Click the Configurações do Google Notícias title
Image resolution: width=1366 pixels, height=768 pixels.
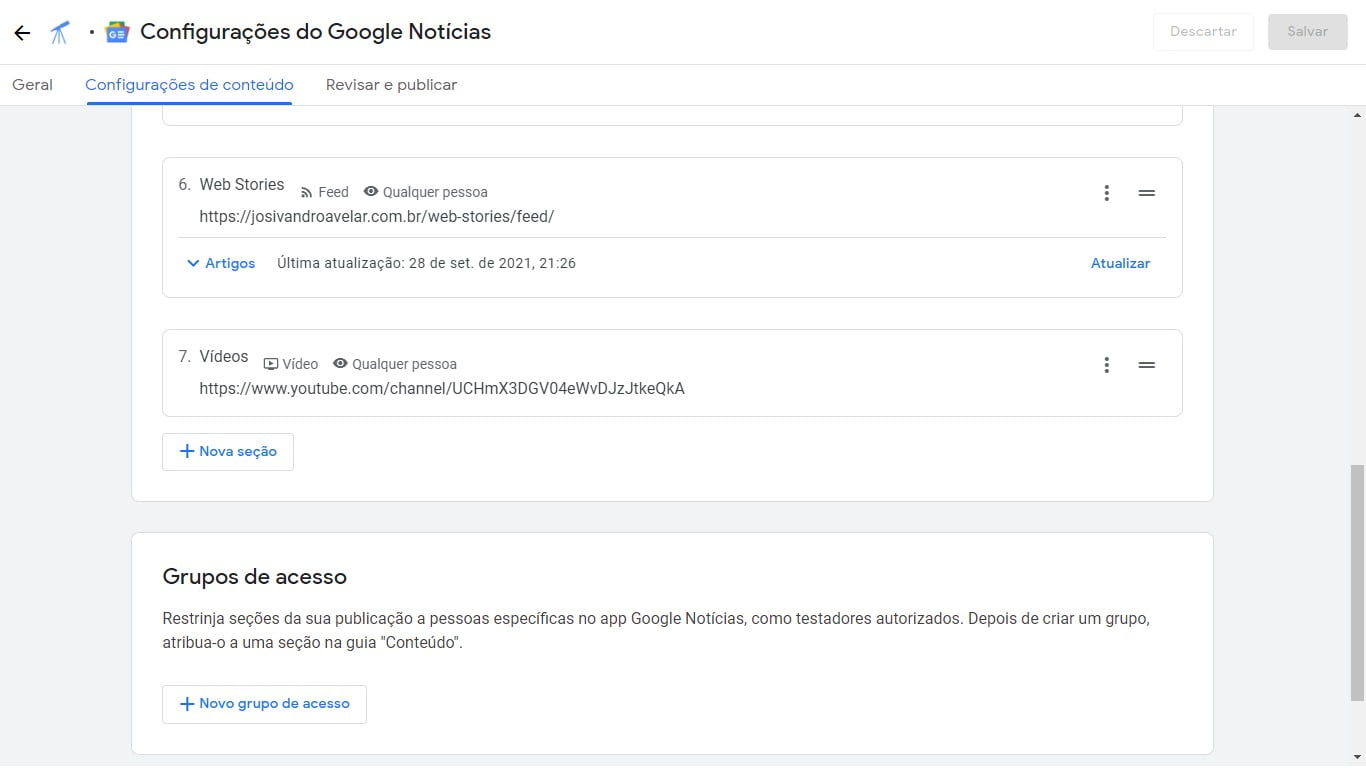(x=315, y=32)
